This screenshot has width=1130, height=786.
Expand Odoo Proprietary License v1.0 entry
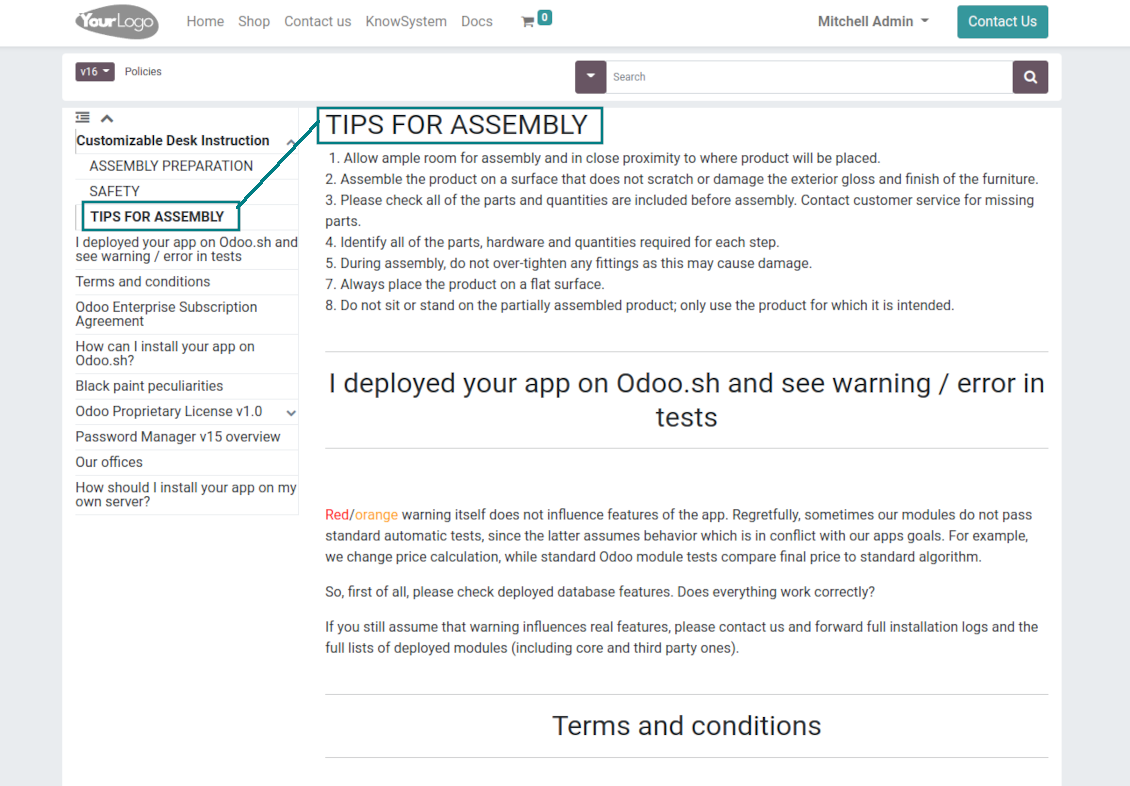click(291, 413)
